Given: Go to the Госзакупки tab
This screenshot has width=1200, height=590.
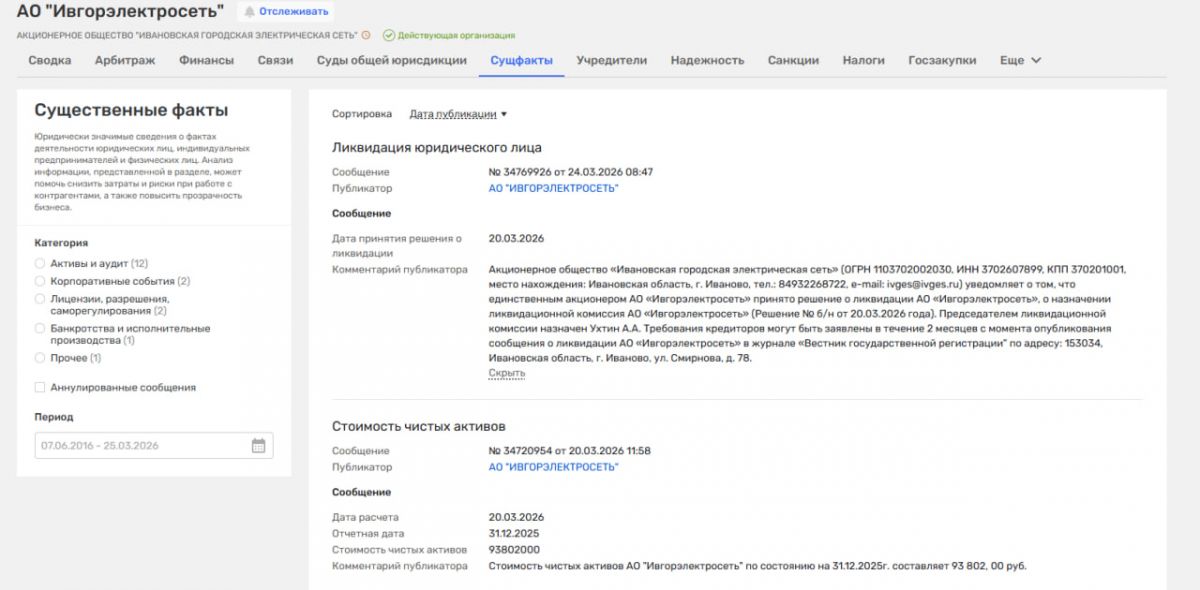Looking at the screenshot, I should click(942, 60).
